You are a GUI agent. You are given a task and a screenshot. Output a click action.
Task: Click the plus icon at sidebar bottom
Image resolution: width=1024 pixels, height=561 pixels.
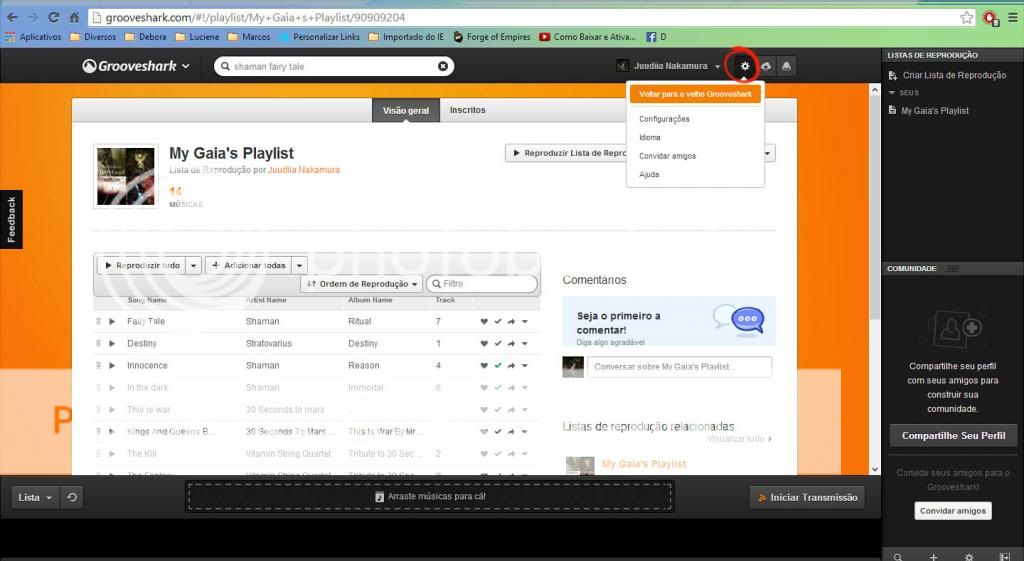point(933,556)
